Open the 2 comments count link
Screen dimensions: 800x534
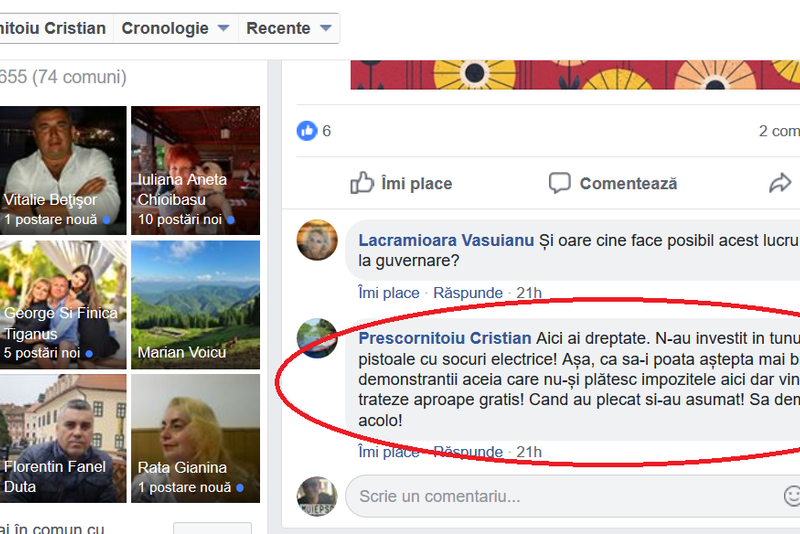coord(779,131)
